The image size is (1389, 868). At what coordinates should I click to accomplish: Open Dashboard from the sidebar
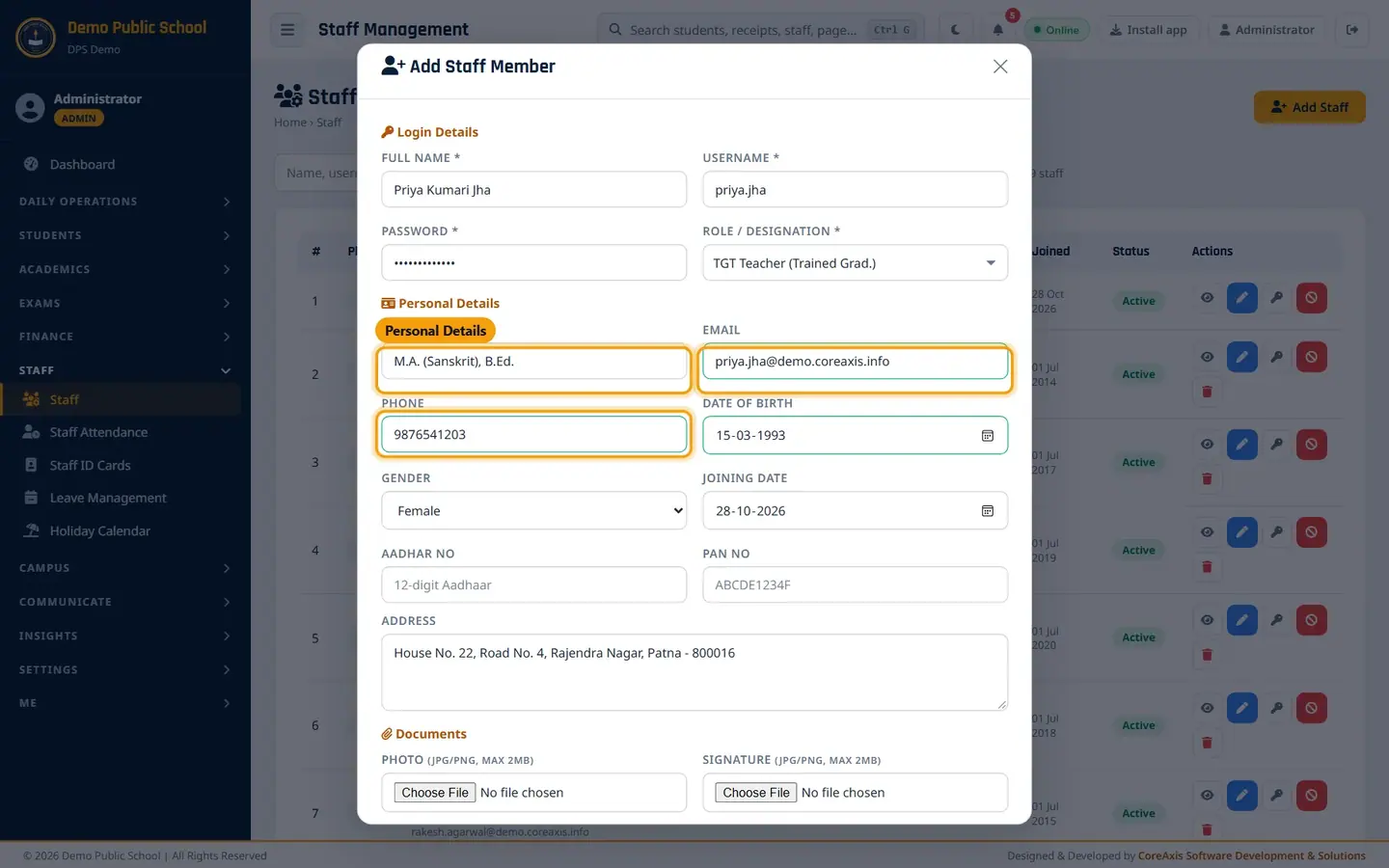click(121, 165)
